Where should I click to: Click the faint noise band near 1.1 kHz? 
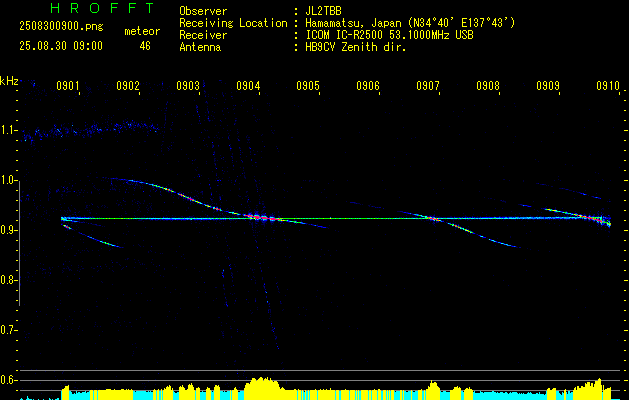click(x=91, y=129)
